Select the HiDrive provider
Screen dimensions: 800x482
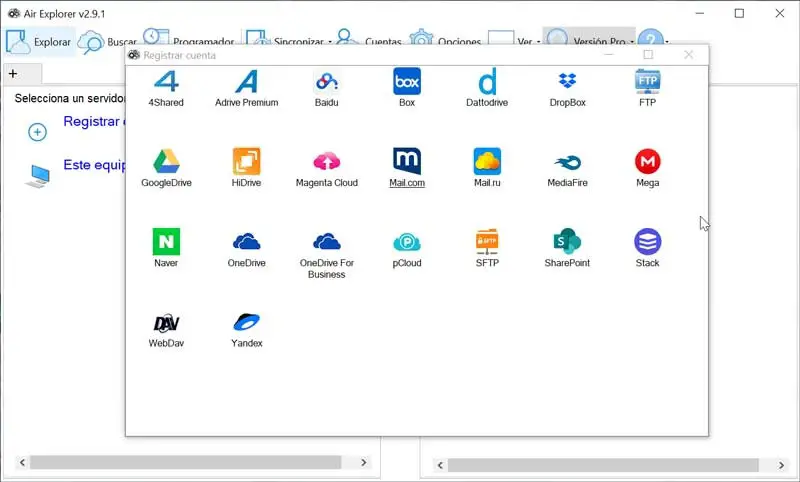click(x=246, y=168)
